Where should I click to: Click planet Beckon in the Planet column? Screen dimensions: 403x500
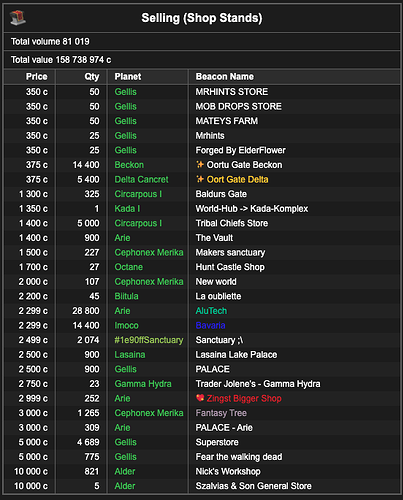point(129,165)
